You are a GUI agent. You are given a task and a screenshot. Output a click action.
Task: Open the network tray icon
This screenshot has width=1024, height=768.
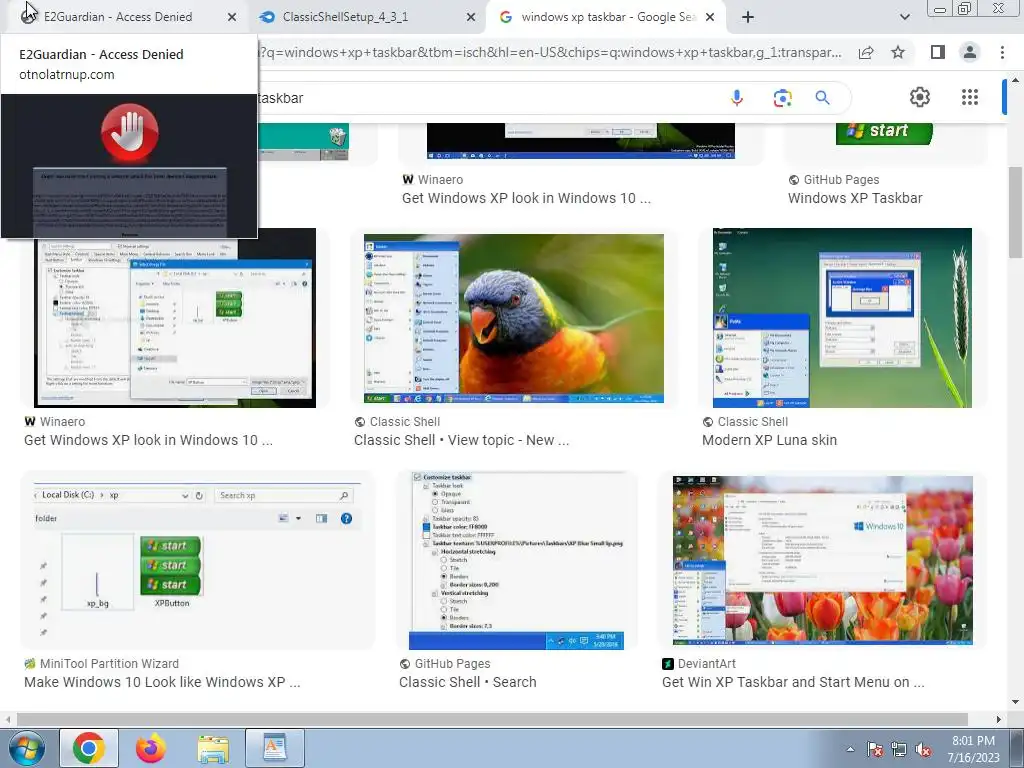click(x=899, y=749)
